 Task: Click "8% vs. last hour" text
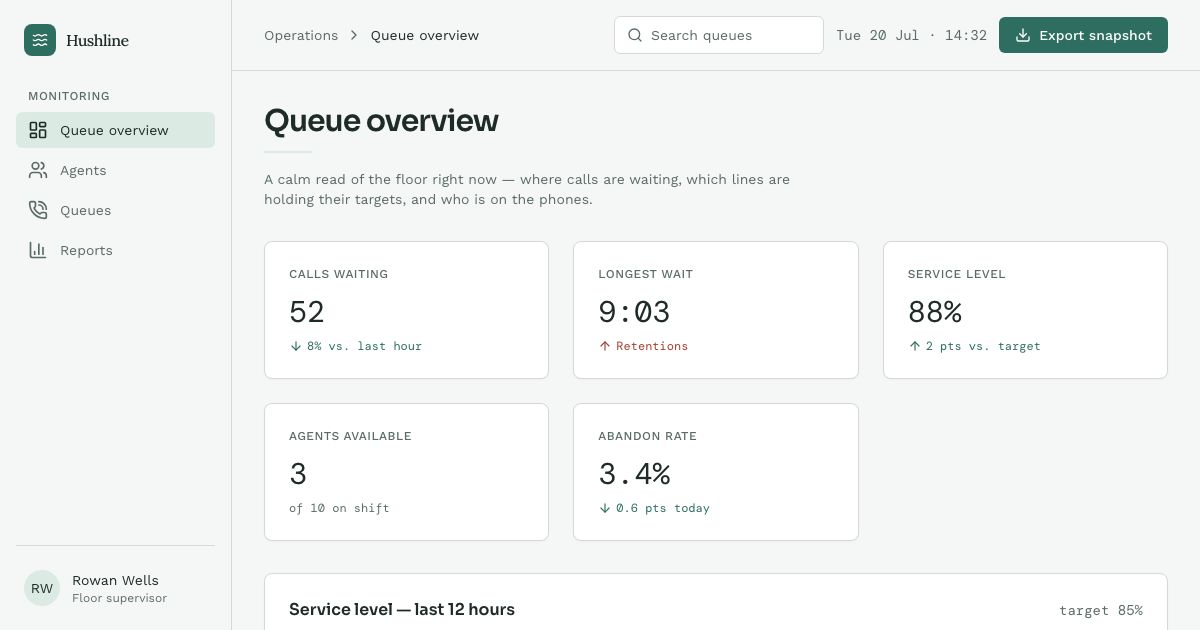click(364, 346)
